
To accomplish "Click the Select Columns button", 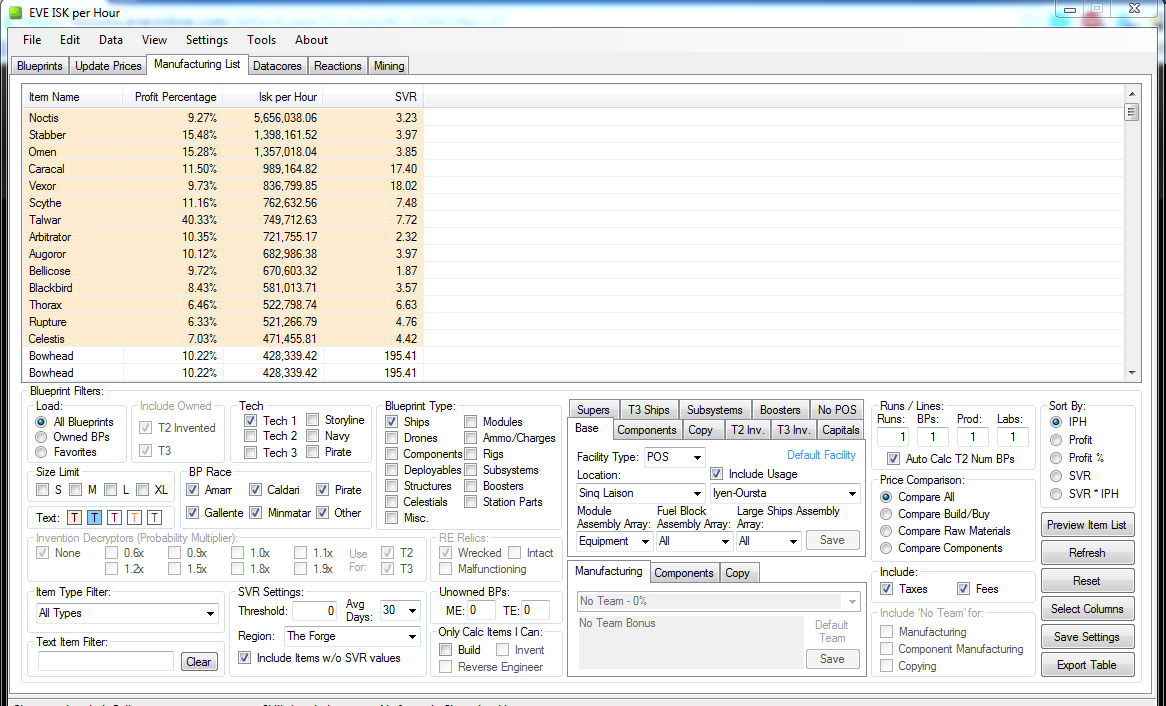I will [x=1086, y=609].
